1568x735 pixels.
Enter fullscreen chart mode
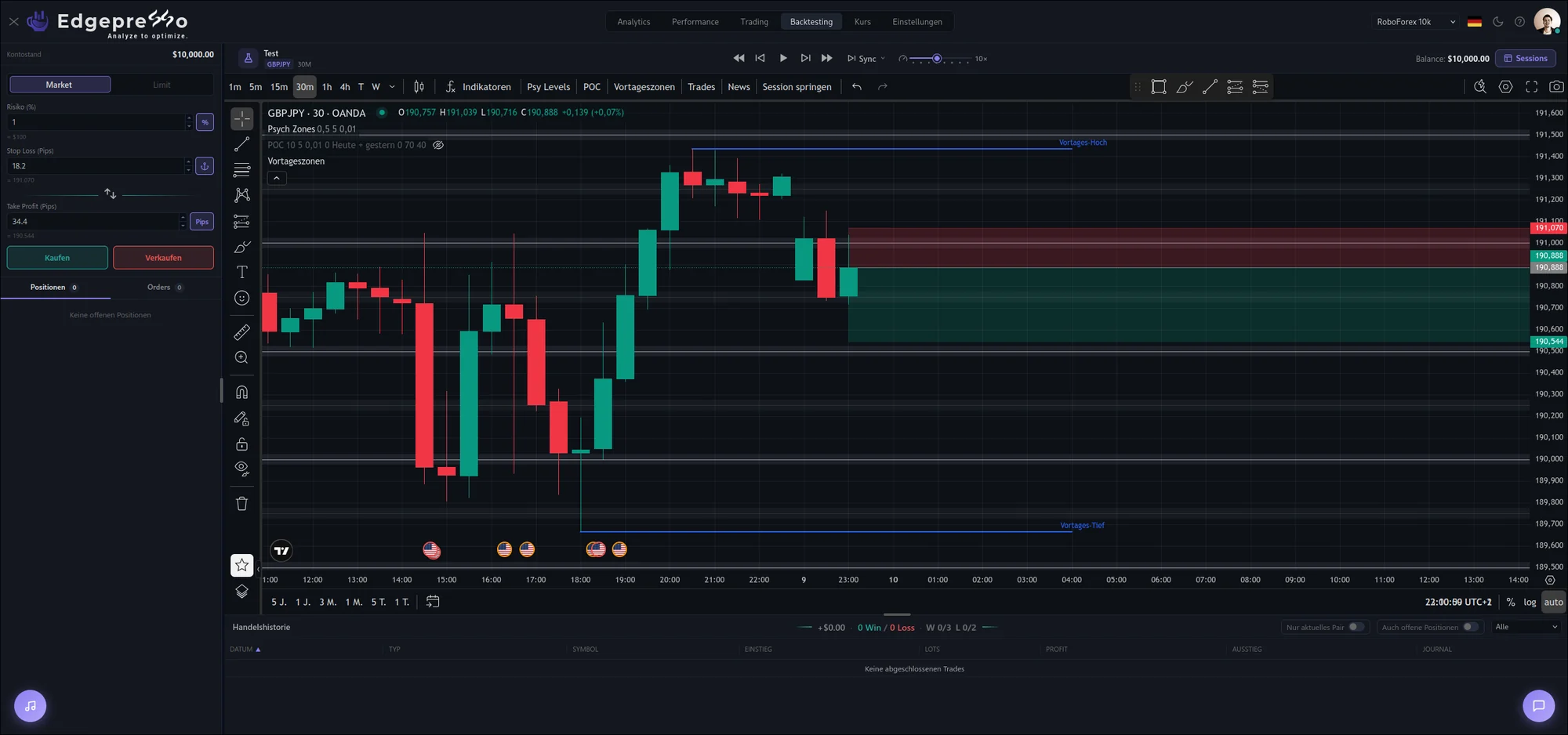[1531, 87]
